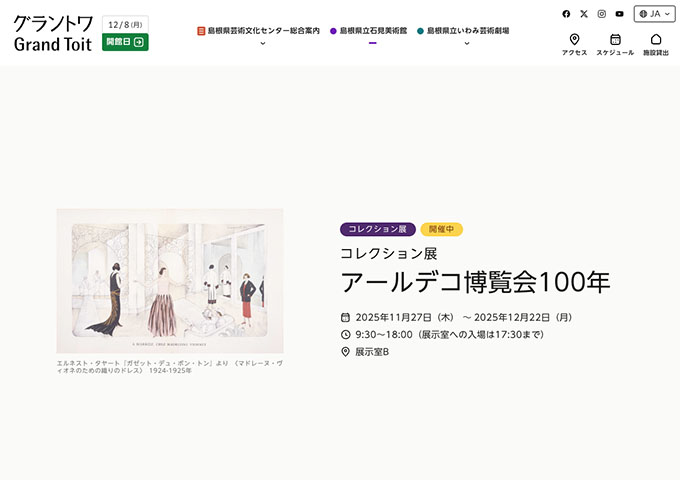The image size is (680, 480).
Task: Click the artwork caption エルネスト・タヤート text
Action: [170, 367]
